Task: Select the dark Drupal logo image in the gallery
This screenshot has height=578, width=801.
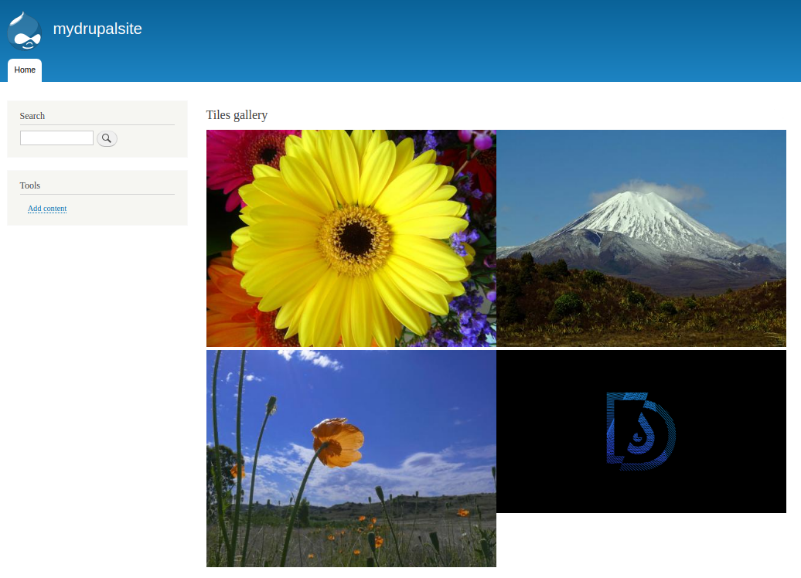Action: (x=640, y=428)
